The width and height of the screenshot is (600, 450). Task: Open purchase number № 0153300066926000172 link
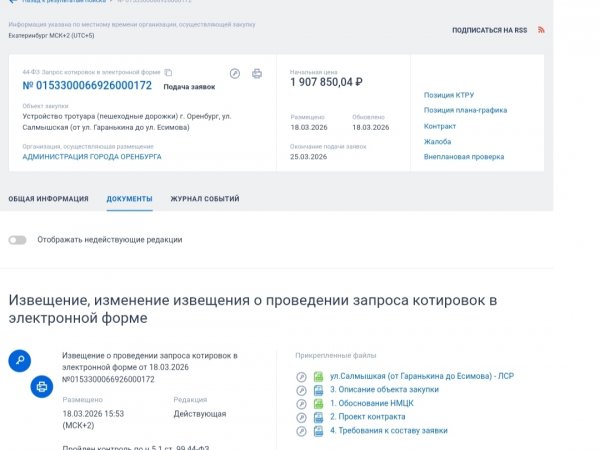pyautogui.click(x=87, y=85)
